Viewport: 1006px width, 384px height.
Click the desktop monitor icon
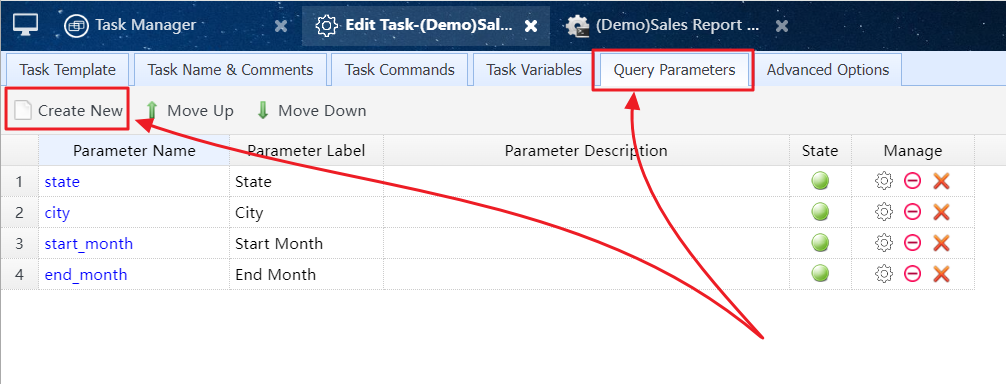[x=25, y=25]
